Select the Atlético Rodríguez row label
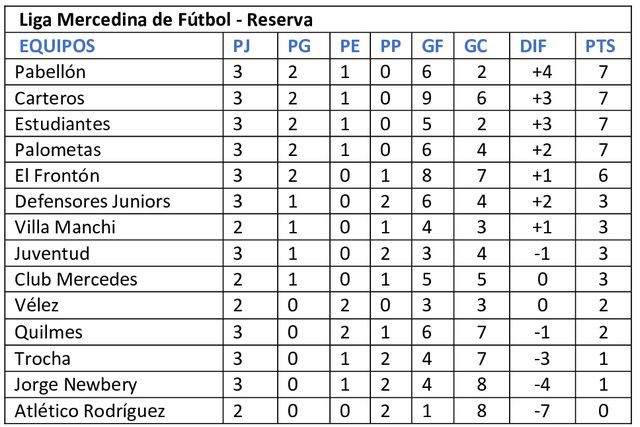Viewport: 640px width, 427px height. tap(89, 409)
